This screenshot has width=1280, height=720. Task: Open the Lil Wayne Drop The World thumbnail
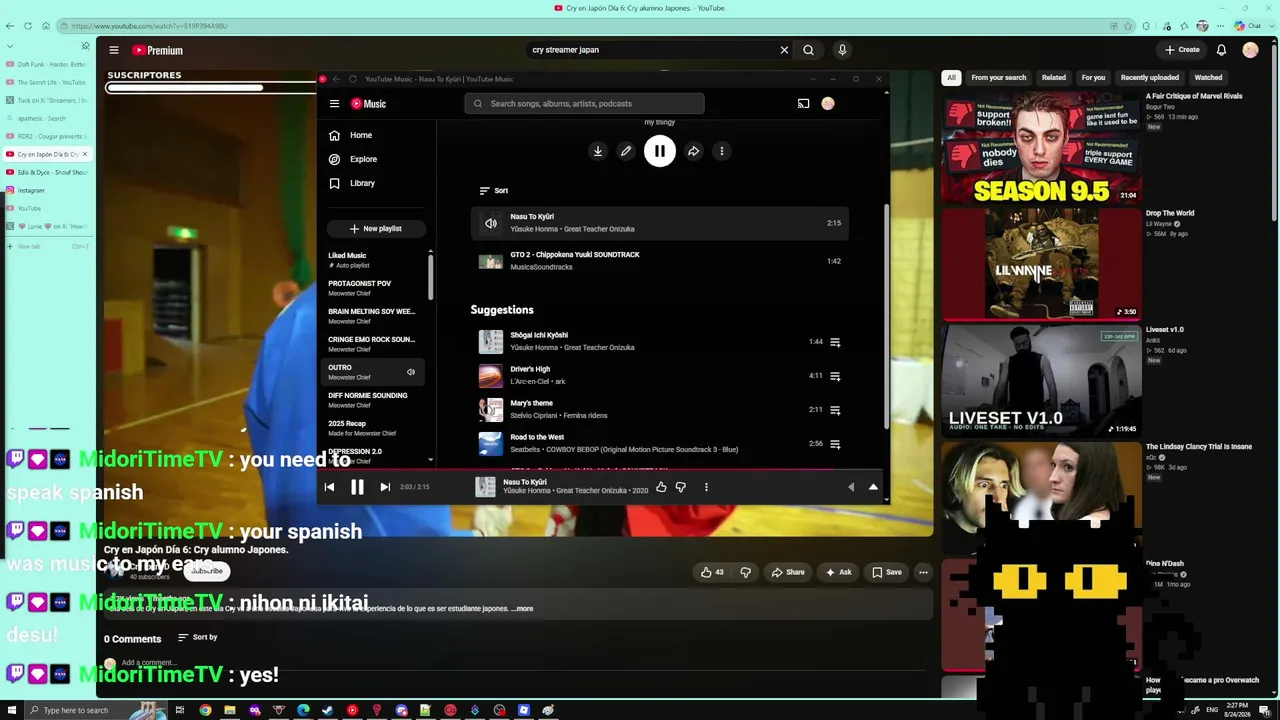(x=1041, y=263)
